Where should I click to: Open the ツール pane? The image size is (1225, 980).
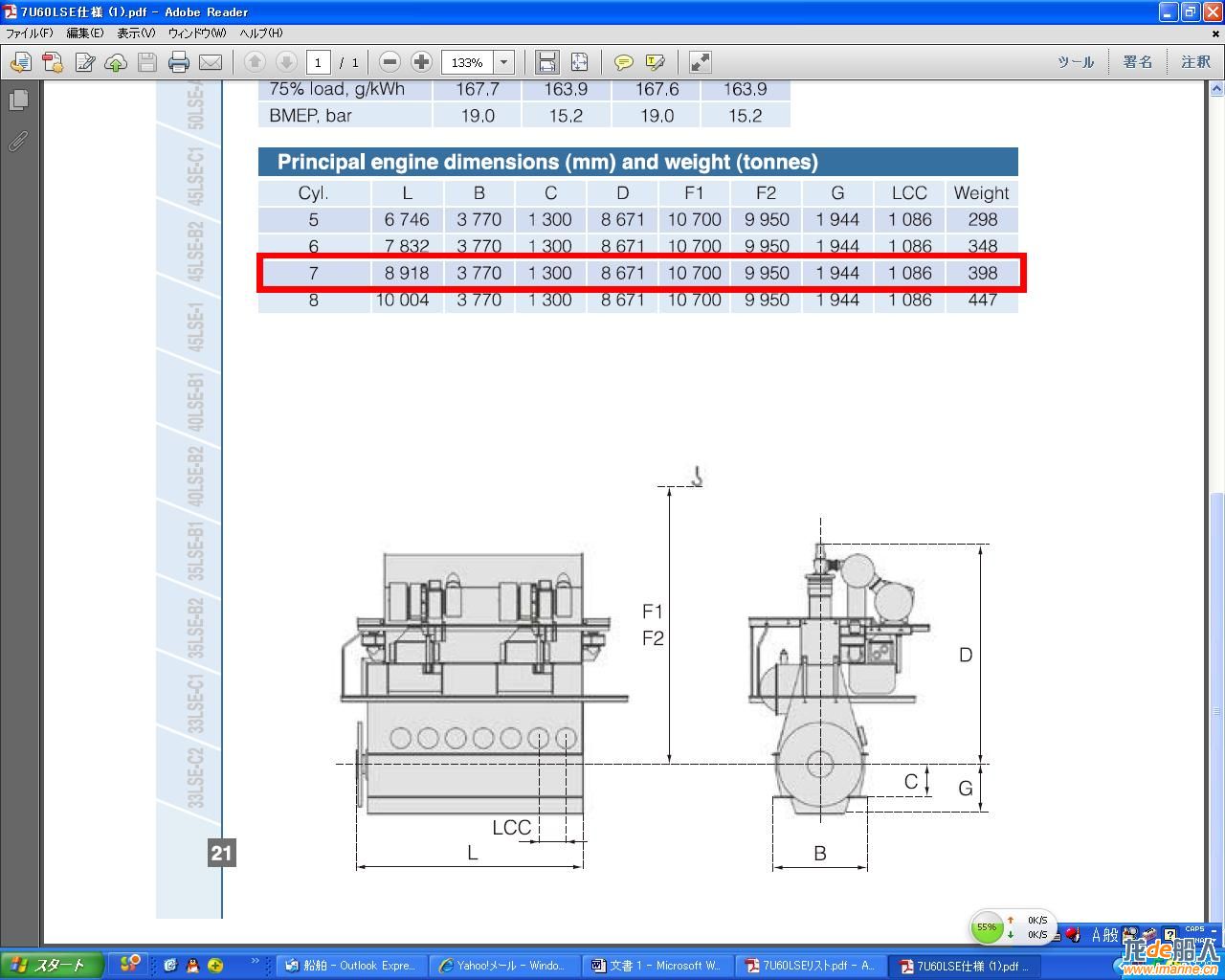1076,62
